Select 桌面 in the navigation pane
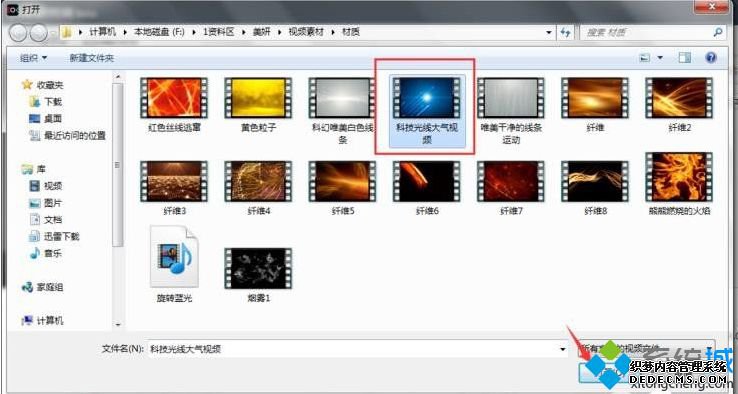The width and height of the screenshot is (738, 394). (x=46, y=119)
